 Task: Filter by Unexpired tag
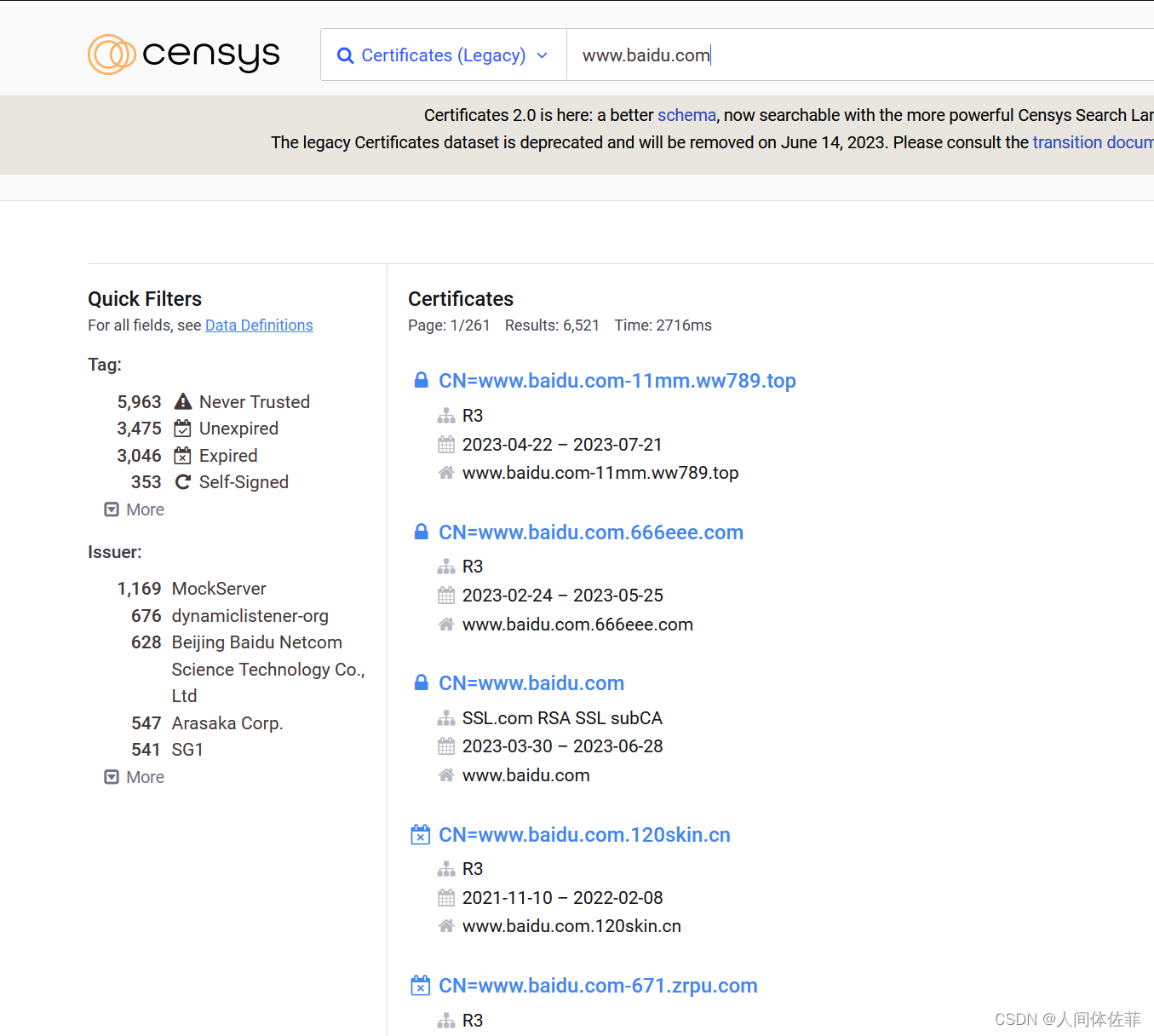(x=238, y=429)
